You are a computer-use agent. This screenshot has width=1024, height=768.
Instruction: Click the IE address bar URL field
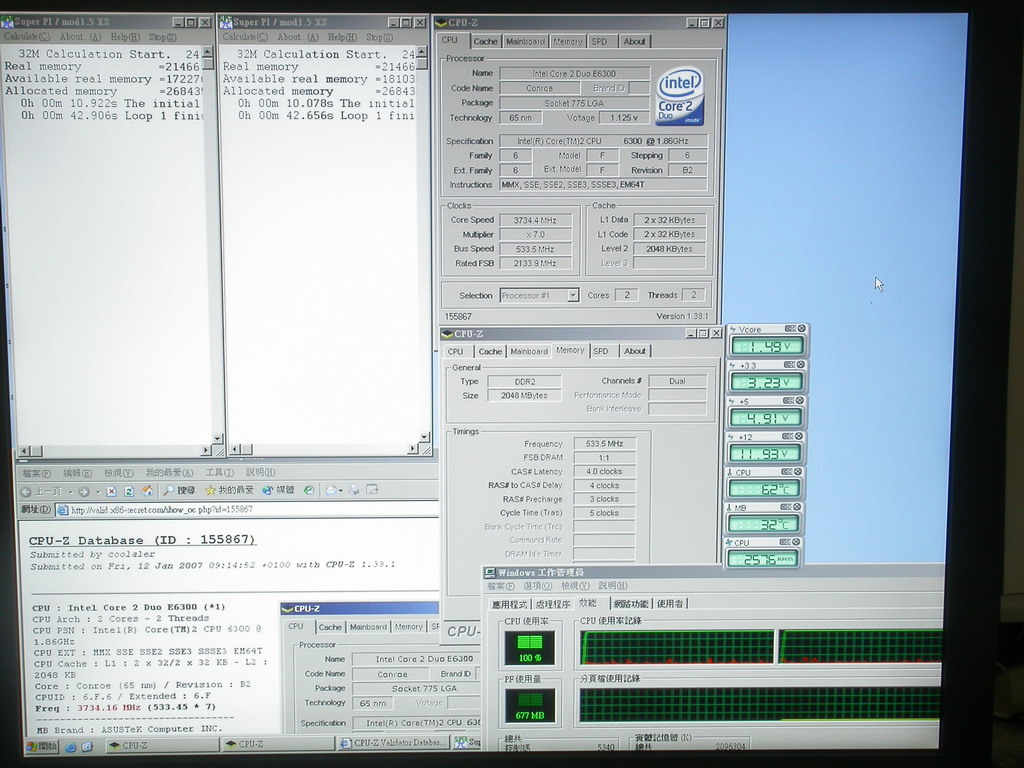[x=246, y=510]
